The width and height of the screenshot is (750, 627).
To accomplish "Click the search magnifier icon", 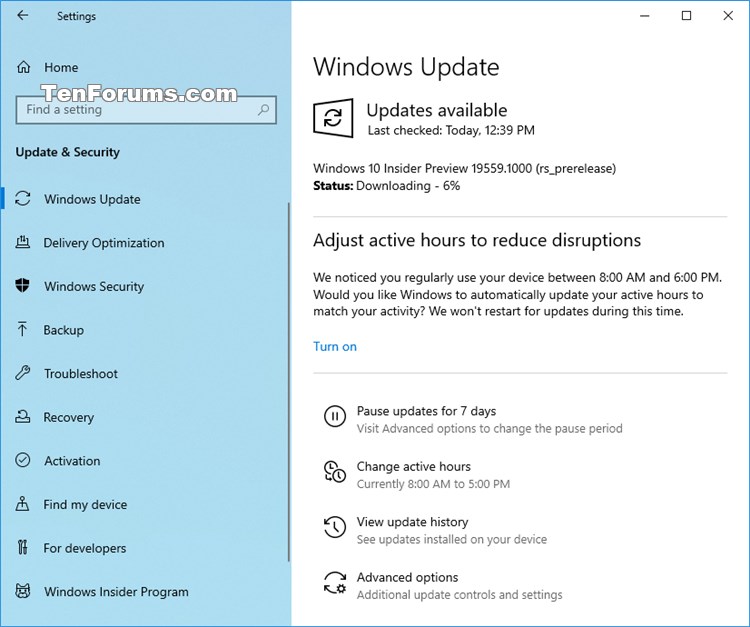I will [x=263, y=110].
